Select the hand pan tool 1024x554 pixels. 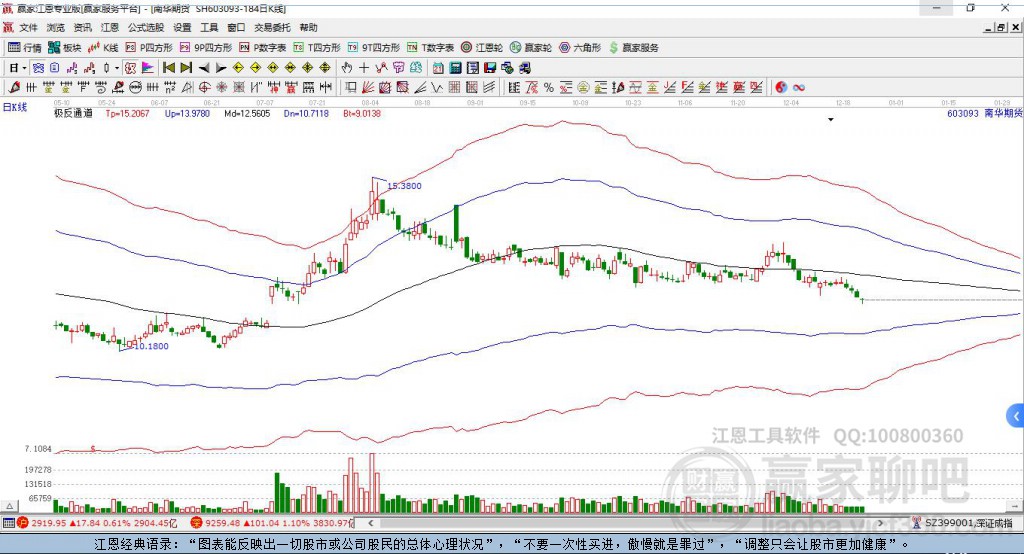click(347, 67)
